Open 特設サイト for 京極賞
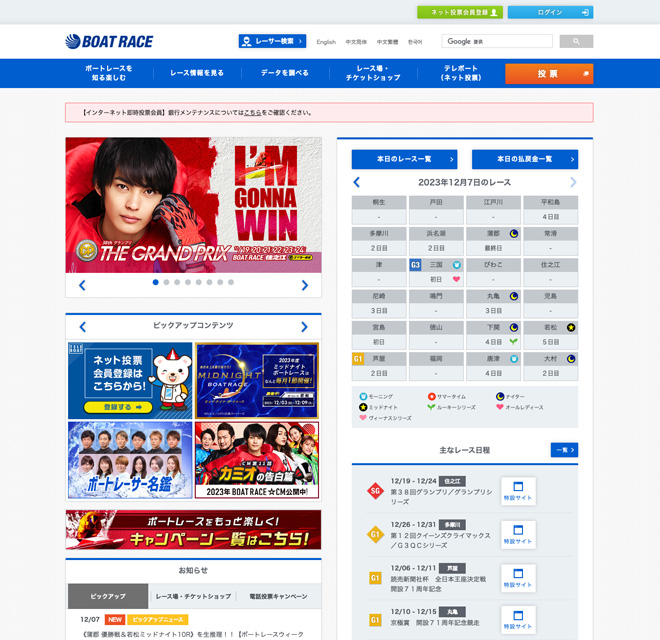Screen dimensions: 660x640 click(518, 620)
